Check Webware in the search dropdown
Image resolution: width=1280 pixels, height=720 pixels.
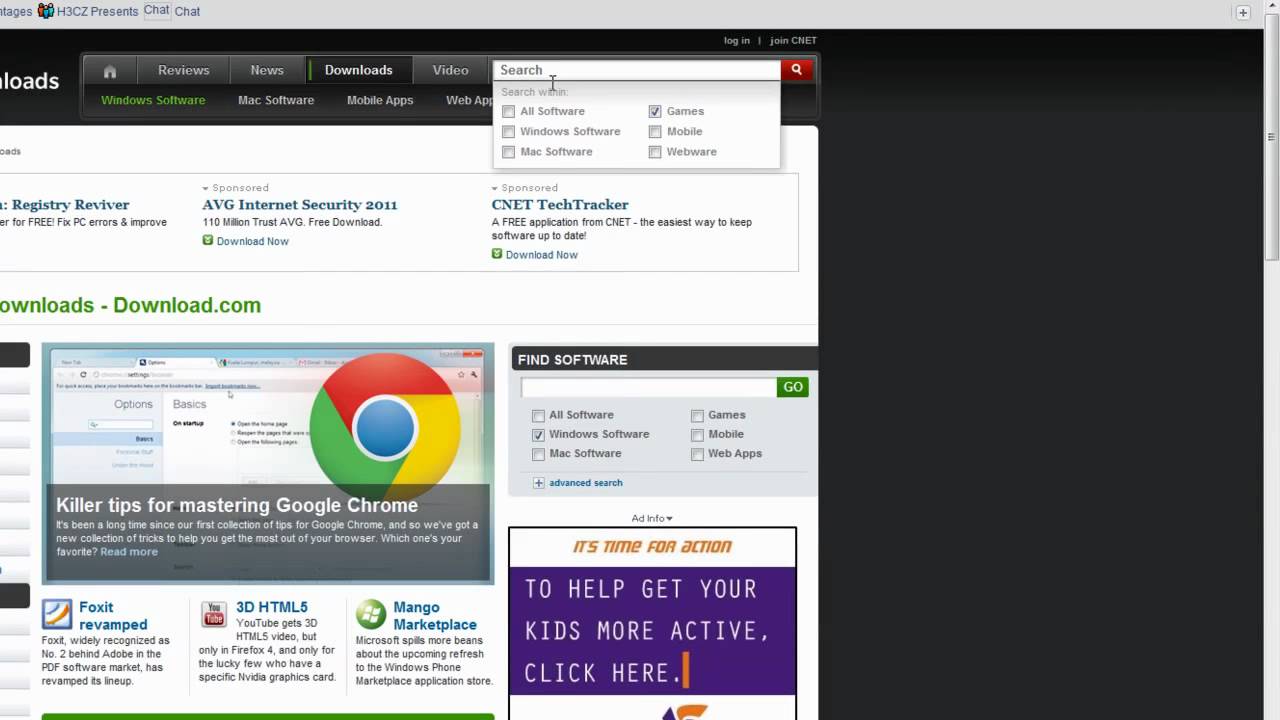pos(655,152)
